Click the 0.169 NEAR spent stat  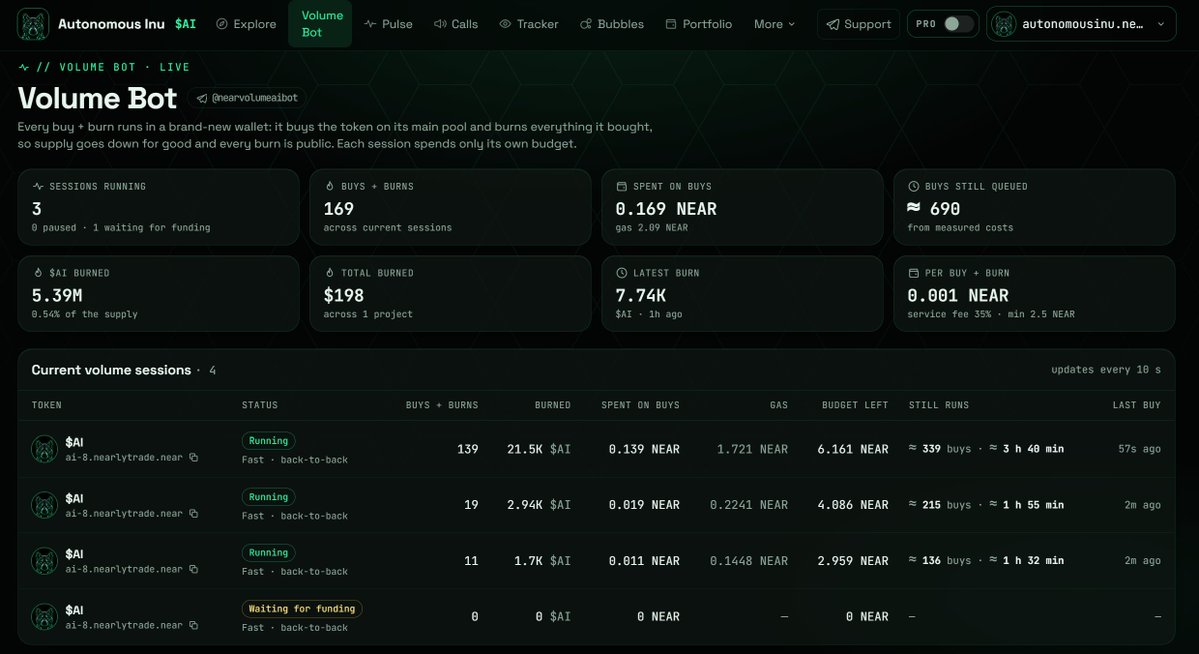click(666, 209)
